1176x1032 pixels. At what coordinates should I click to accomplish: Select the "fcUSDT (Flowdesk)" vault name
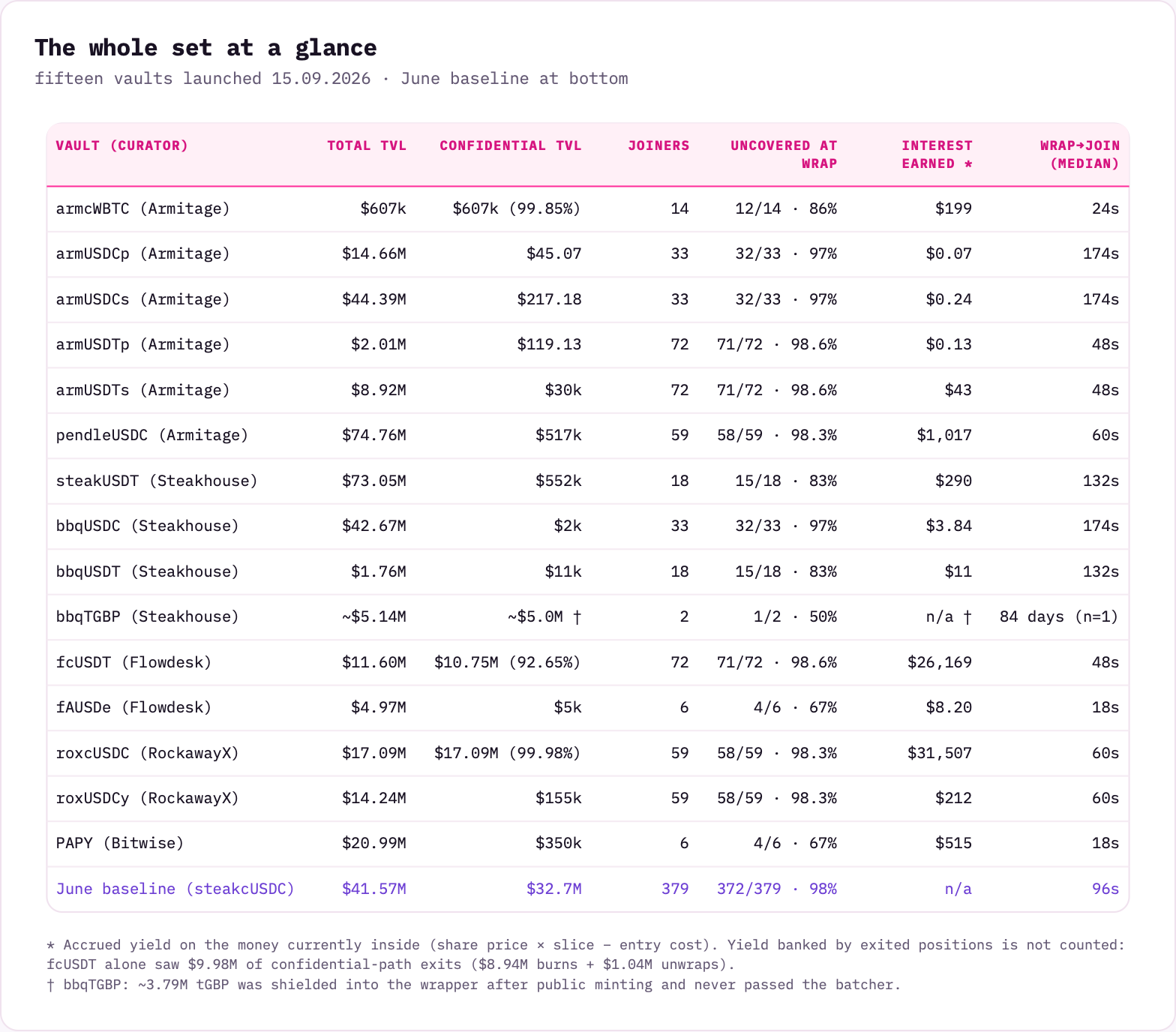134,662
